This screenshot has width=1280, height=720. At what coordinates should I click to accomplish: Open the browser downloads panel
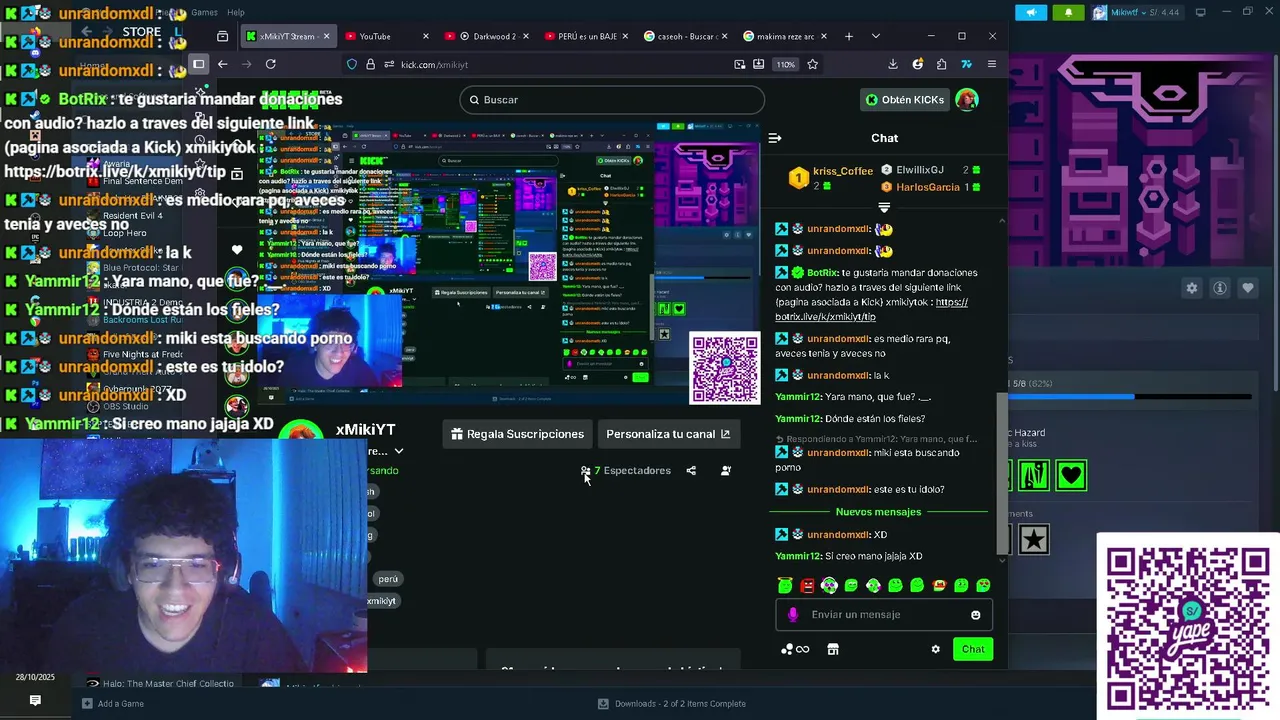click(x=893, y=64)
